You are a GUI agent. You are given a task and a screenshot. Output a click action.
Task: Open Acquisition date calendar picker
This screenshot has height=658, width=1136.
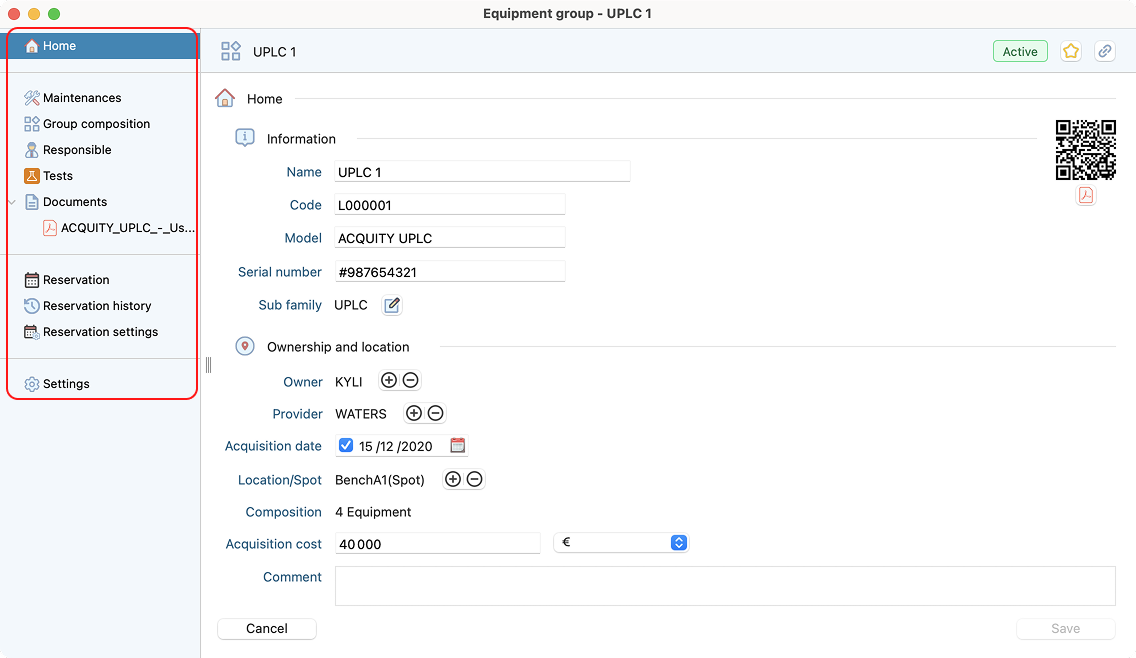tap(458, 446)
